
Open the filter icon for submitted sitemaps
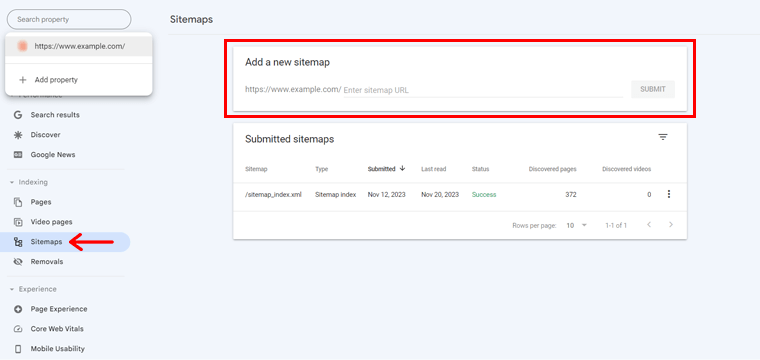pos(663,137)
